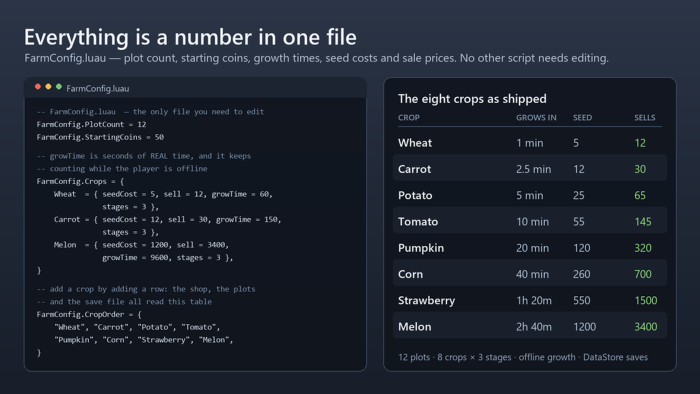
Task: Click the subtitle beginning 'FarmConfig.luau — plot count'
Action: [316, 58]
